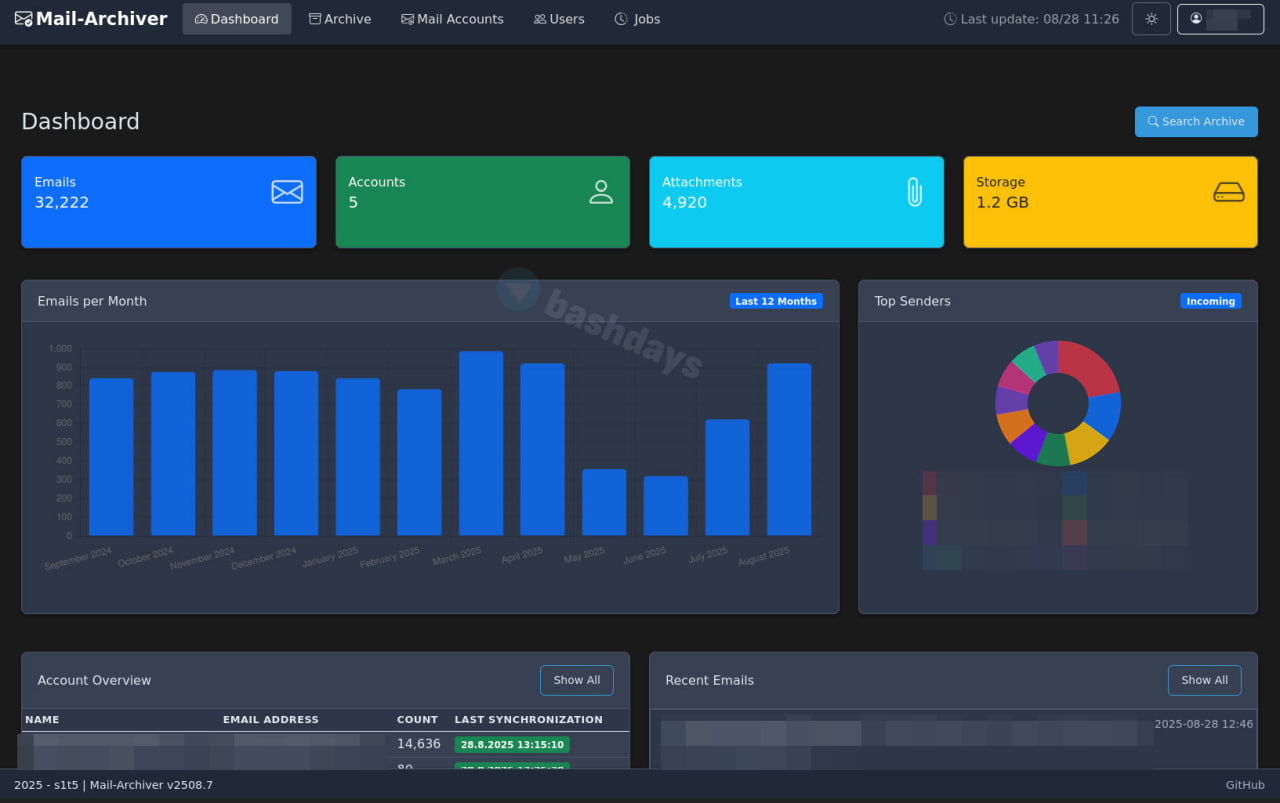Click the drive icon on Storage card

click(1228, 192)
